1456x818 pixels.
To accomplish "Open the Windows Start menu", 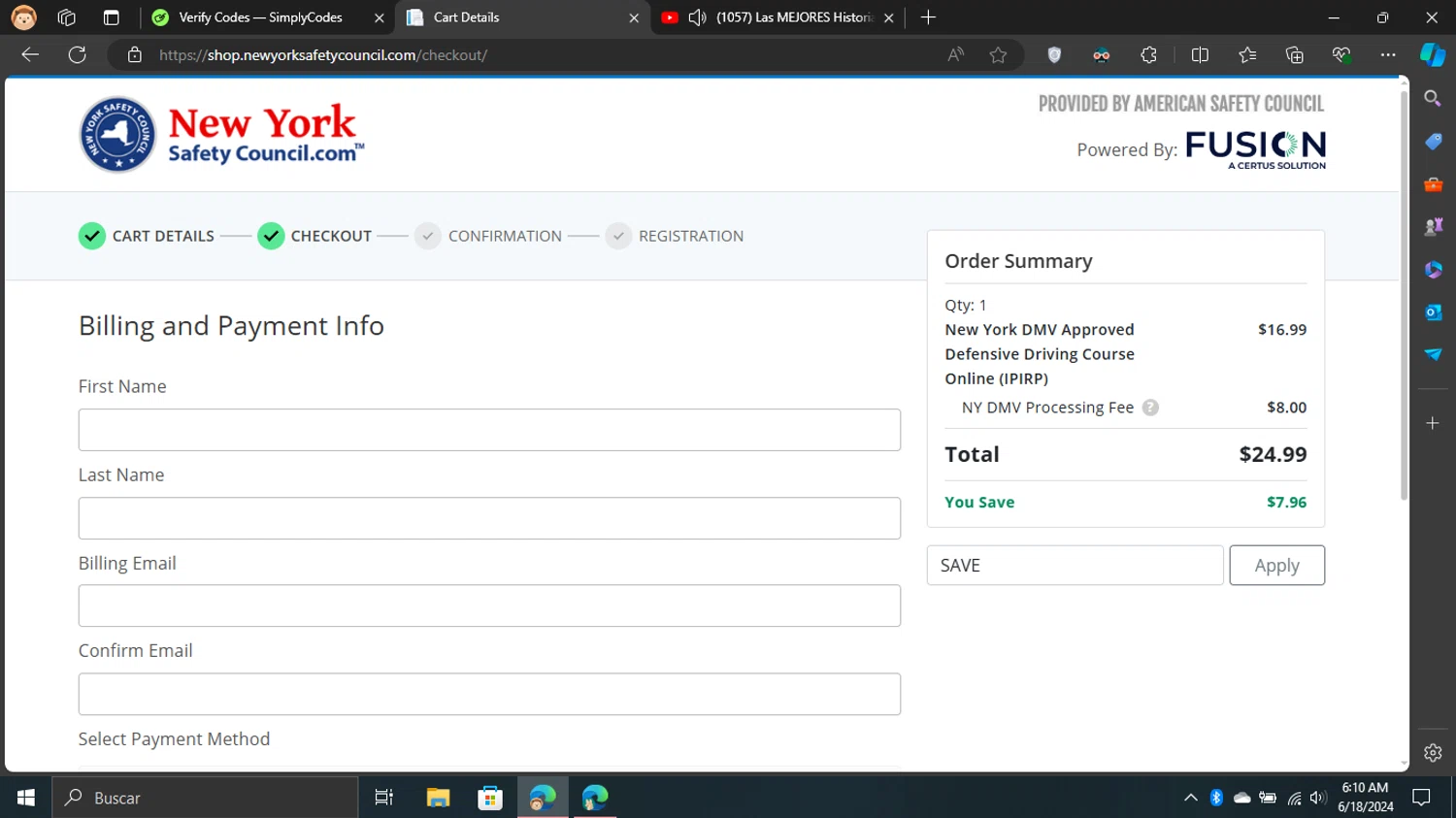I will click(x=26, y=798).
